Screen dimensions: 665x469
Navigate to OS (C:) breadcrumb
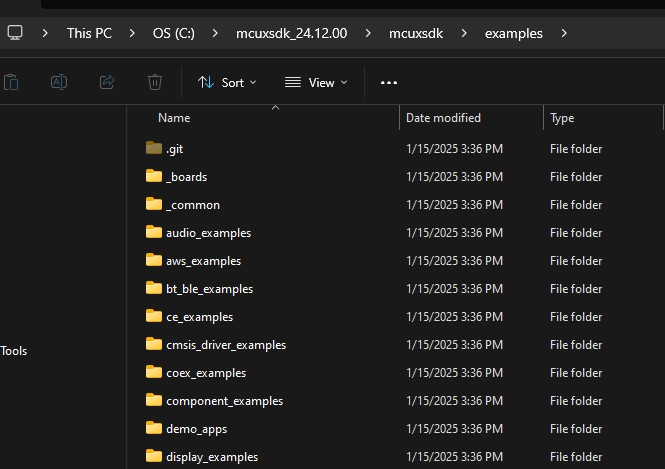click(x=174, y=33)
